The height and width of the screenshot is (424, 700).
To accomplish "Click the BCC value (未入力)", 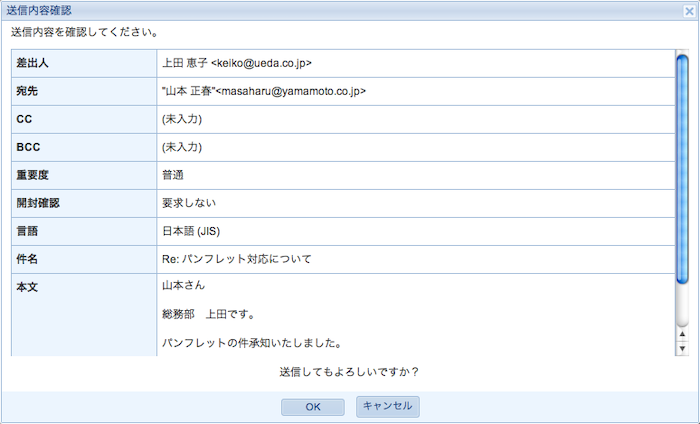I will coord(182,147).
